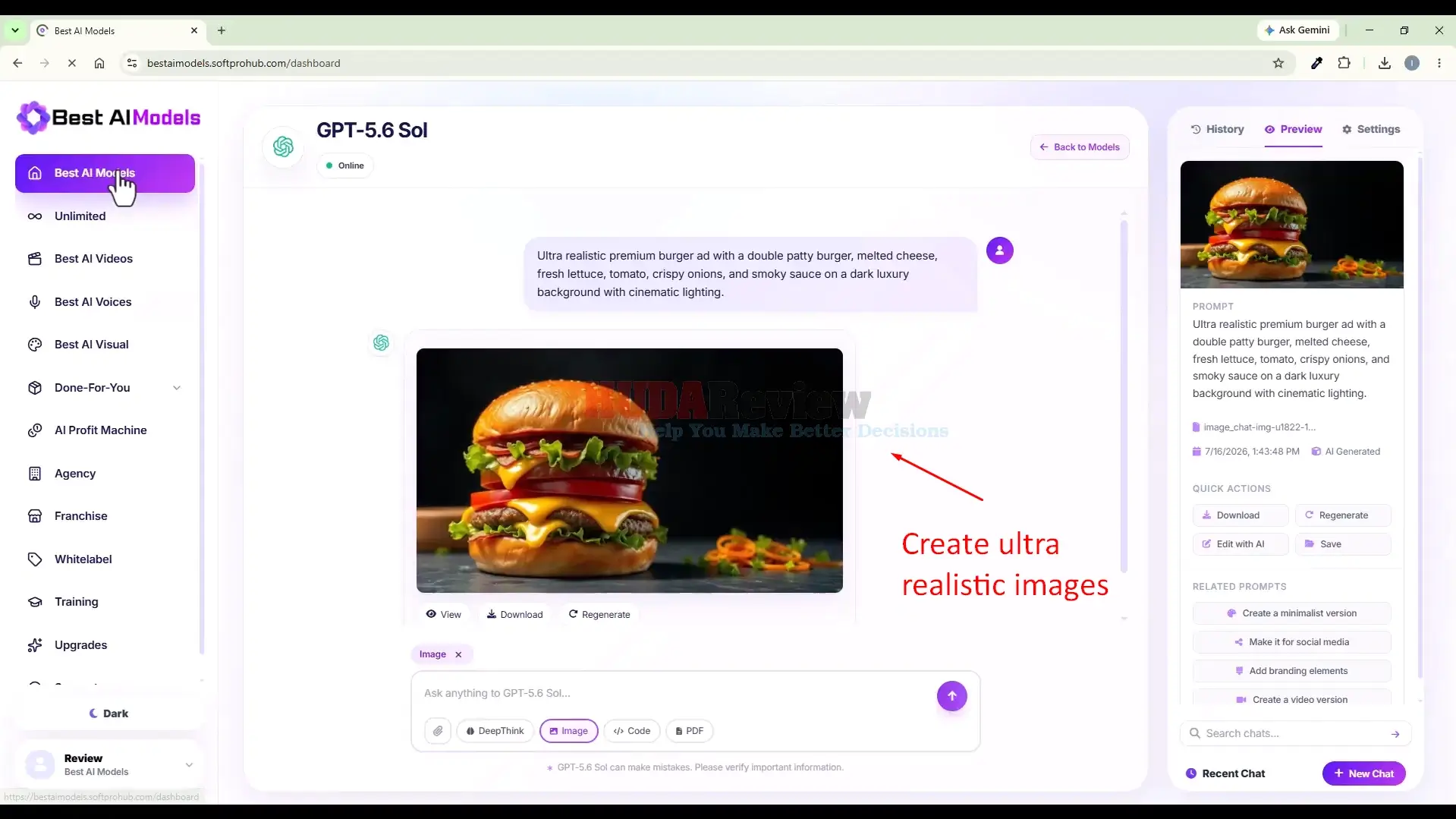The height and width of the screenshot is (819, 1456).
Task: Toggle the DeepThink mode chip
Action: coord(495,731)
